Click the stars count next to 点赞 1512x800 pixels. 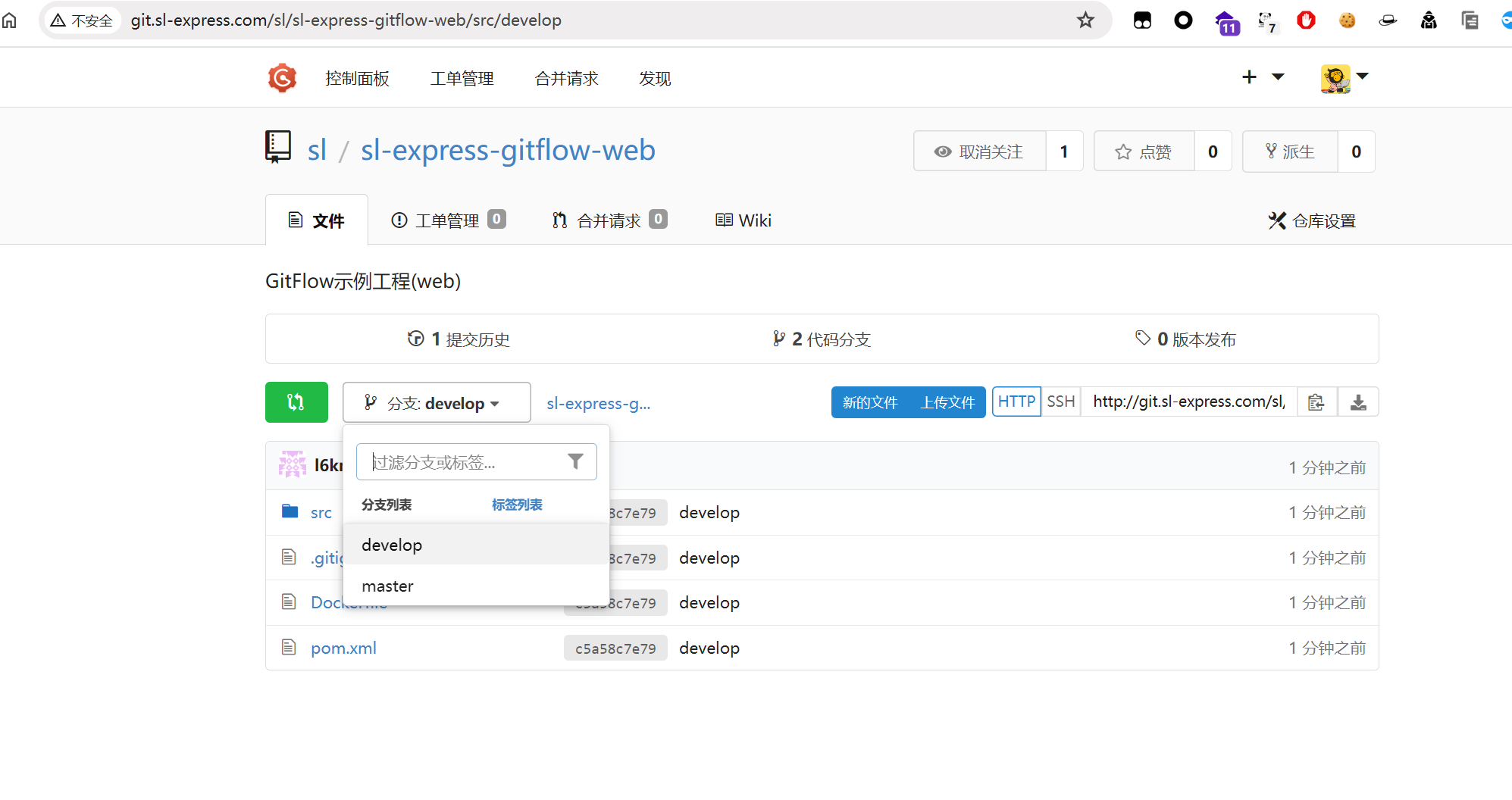[x=1213, y=152]
